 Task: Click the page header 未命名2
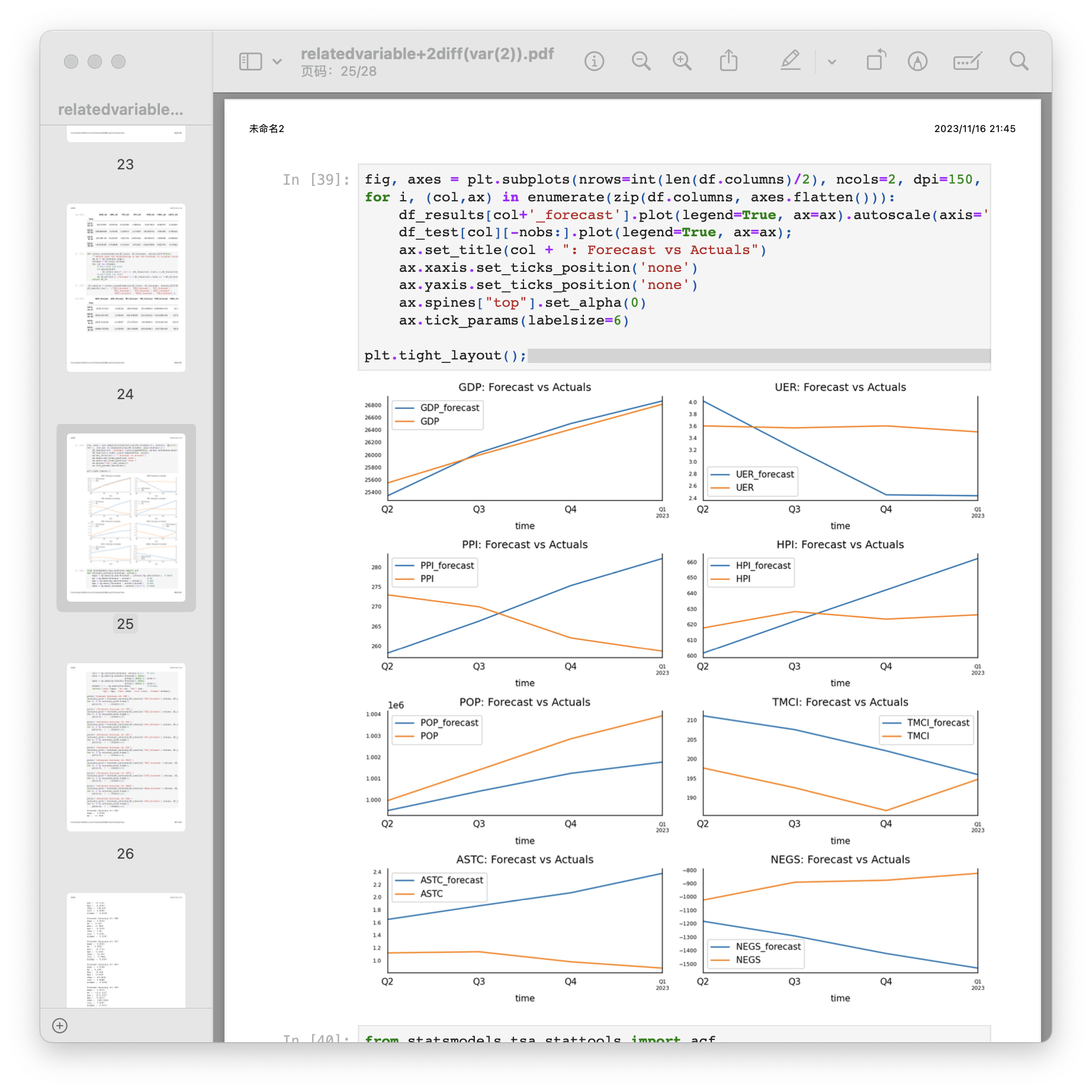[x=266, y=129]
